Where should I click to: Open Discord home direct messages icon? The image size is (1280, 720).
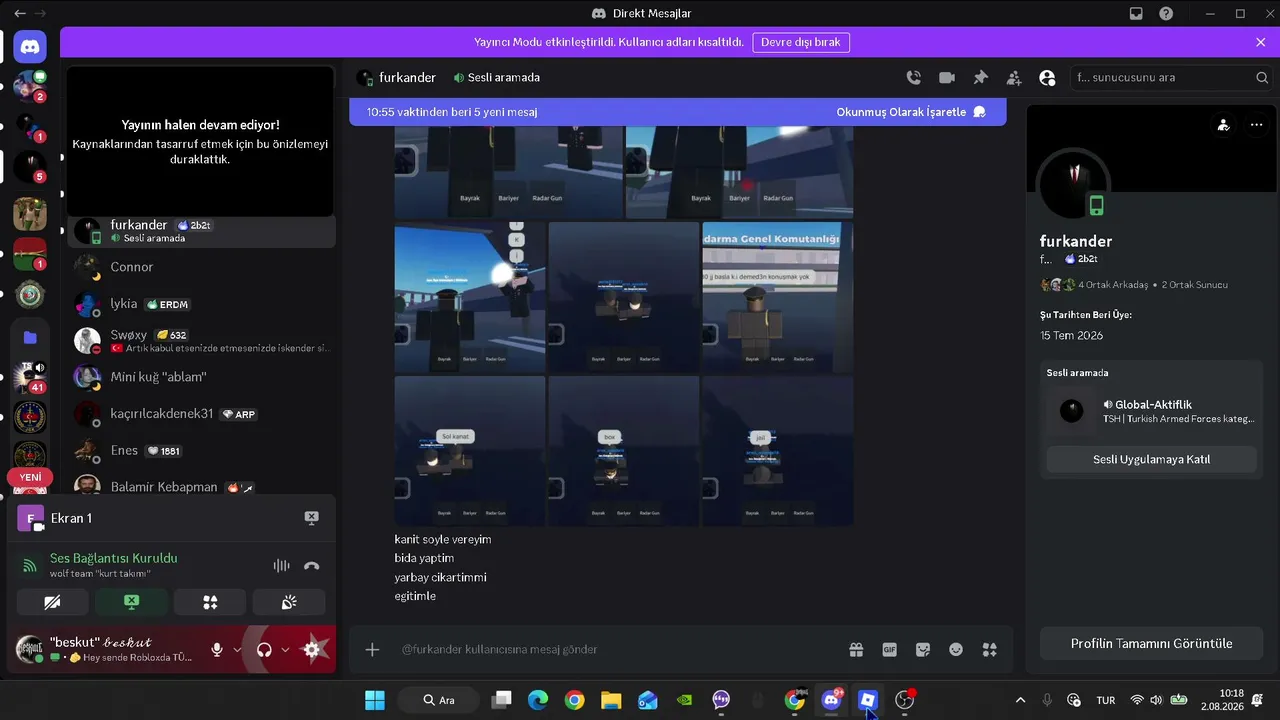pyautogui.click(x=30, y=46)
